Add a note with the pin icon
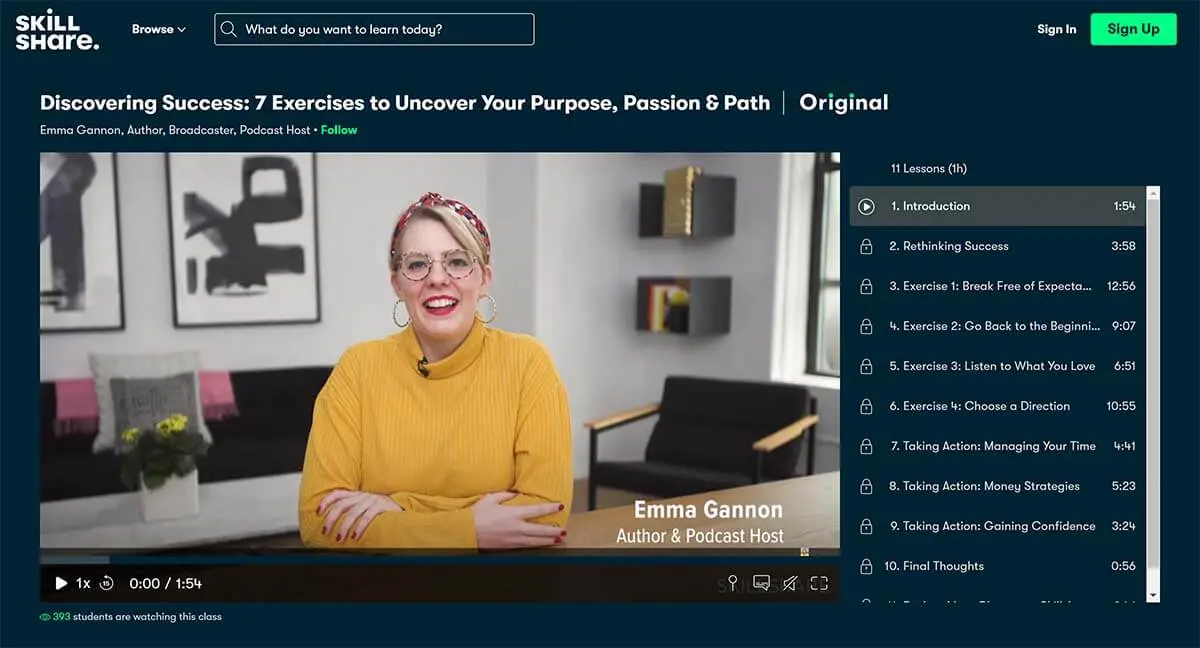The width and height of the screenshot is (1200, 648). 732,583
